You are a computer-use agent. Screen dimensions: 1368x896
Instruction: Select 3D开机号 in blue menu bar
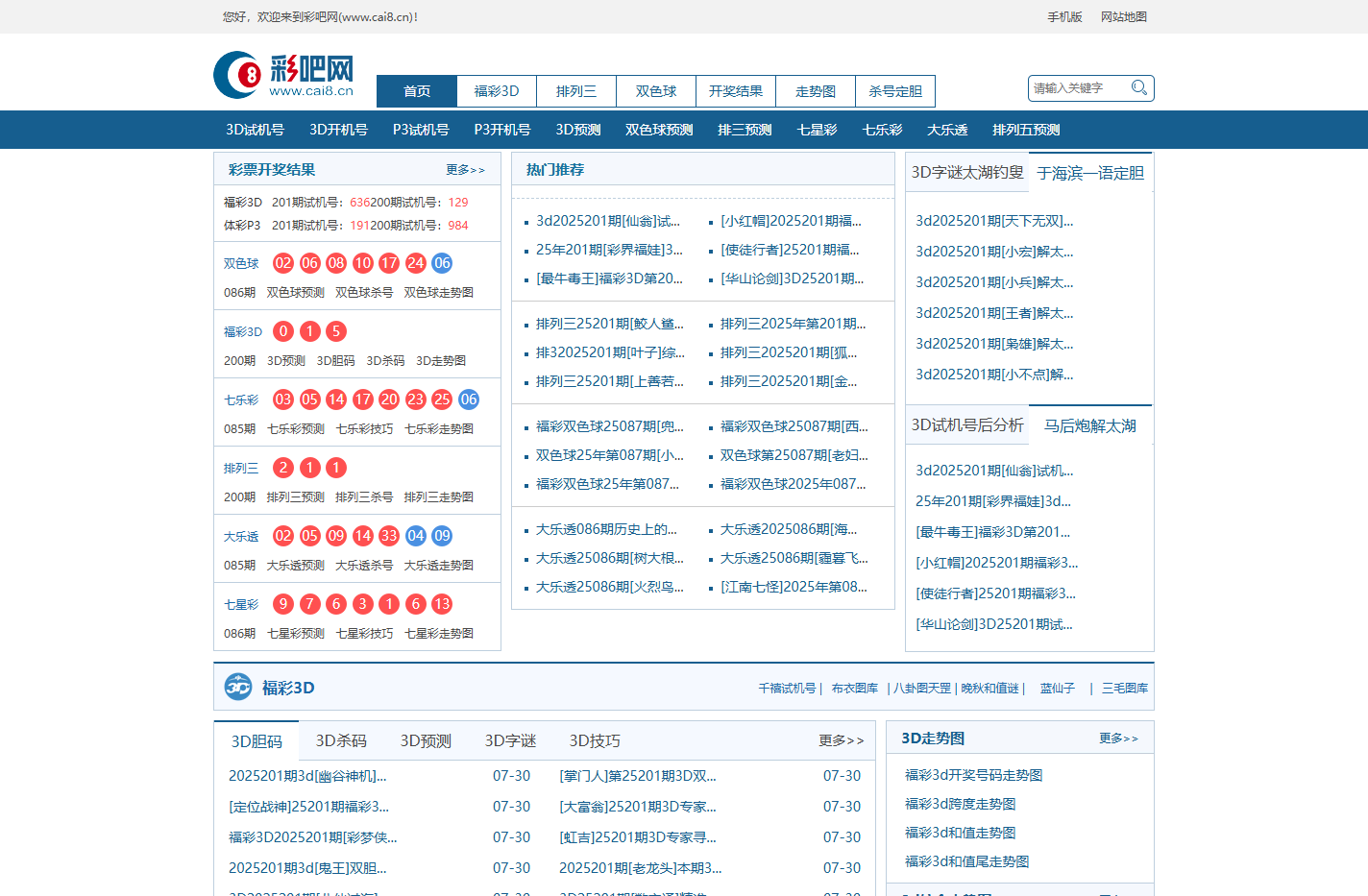click(x=338, y=130)
